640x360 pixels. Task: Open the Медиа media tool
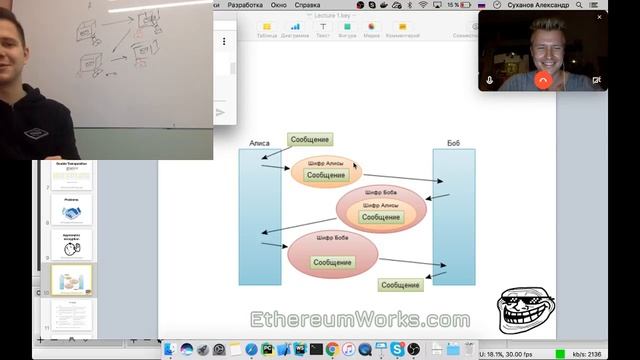371,31
